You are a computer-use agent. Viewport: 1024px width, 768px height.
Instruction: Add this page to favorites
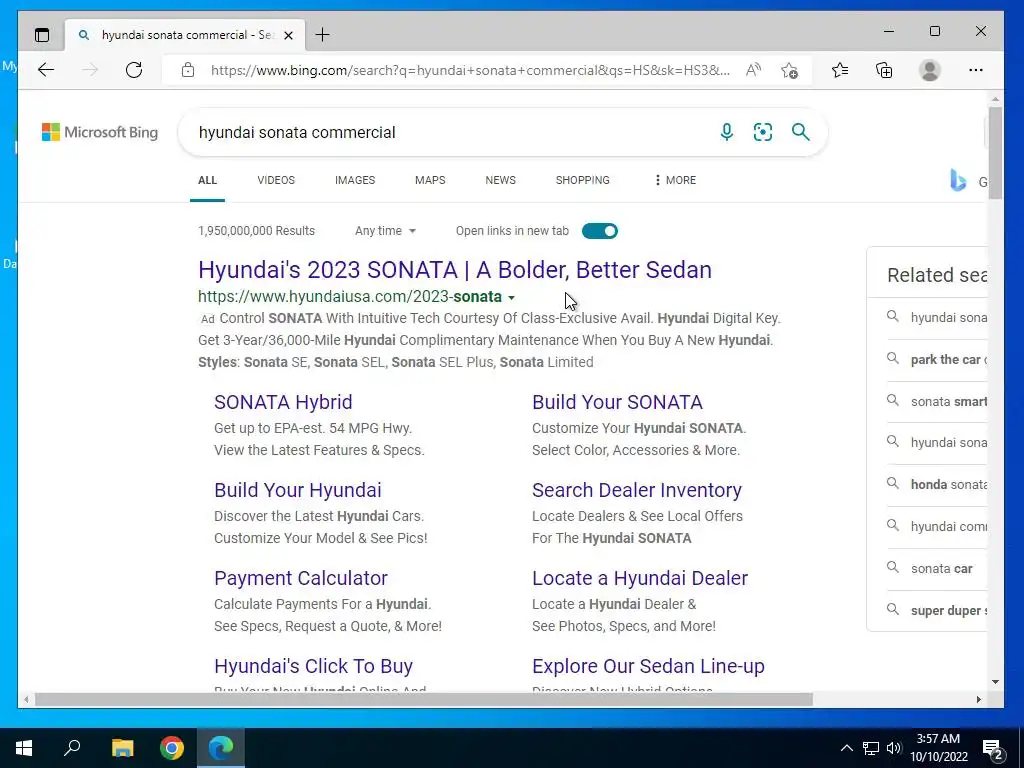790,70
